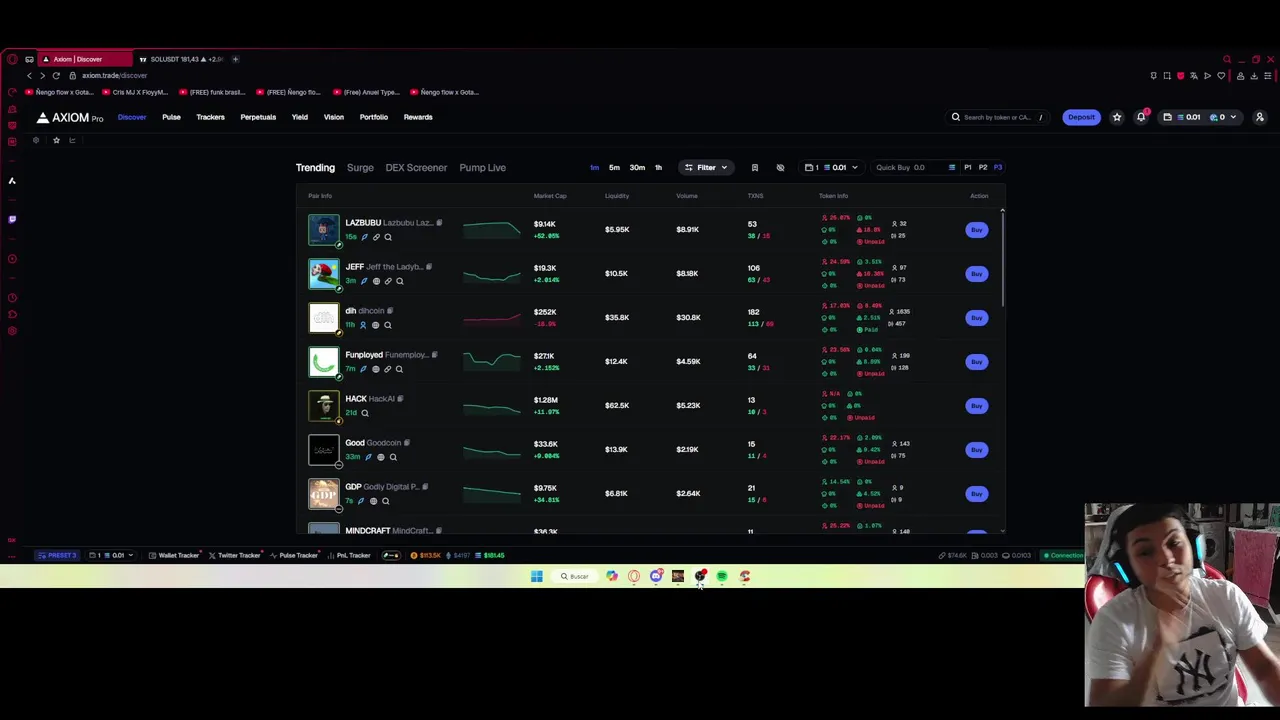Open the Opera sidebar Twitch icon
This screenshot has width=1280, height=720.
click(12, 219)
